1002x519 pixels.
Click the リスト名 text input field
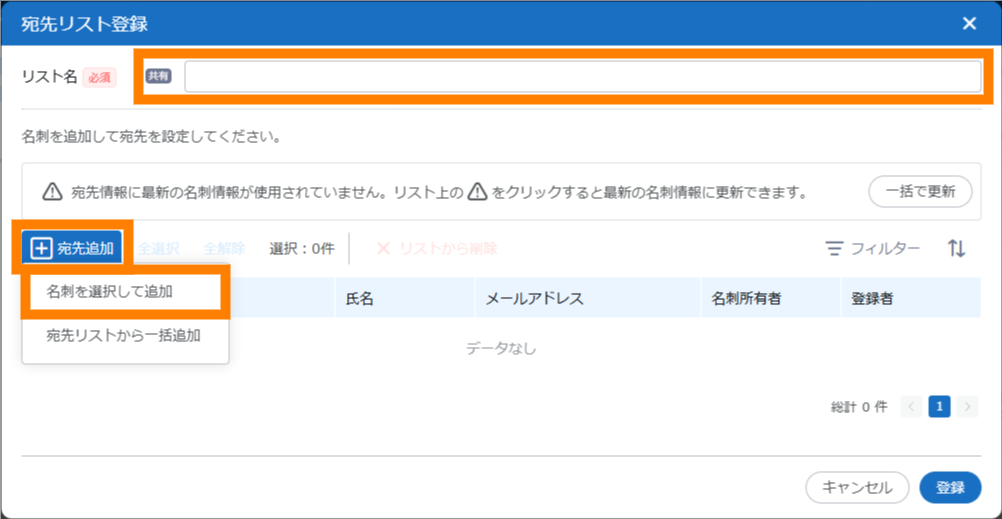pyautogui.click(x=582, y=77)
